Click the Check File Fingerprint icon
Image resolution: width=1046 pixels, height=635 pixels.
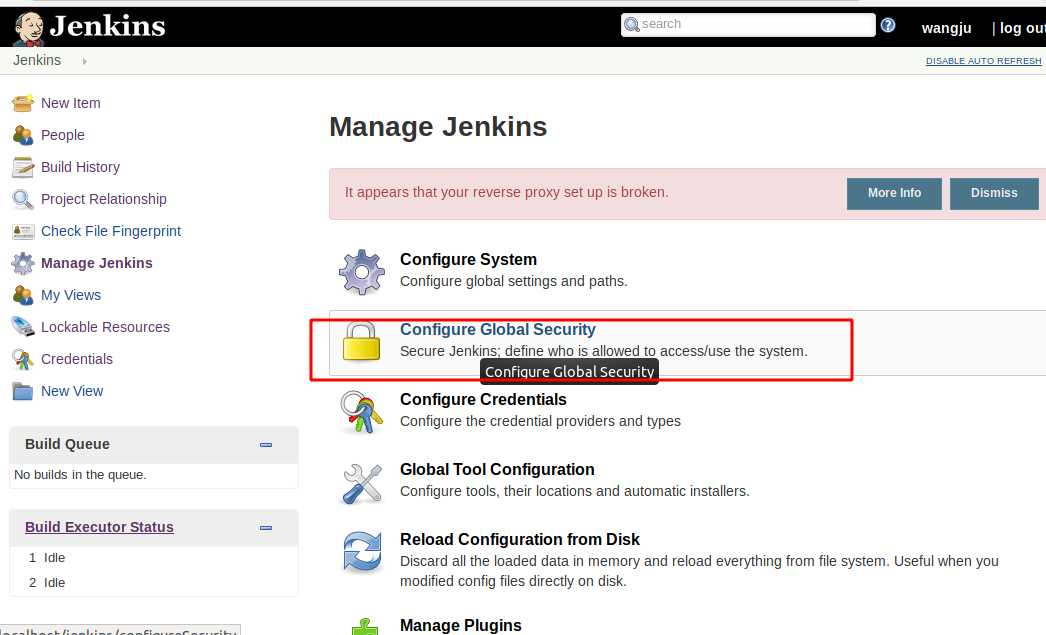point(23,231)
